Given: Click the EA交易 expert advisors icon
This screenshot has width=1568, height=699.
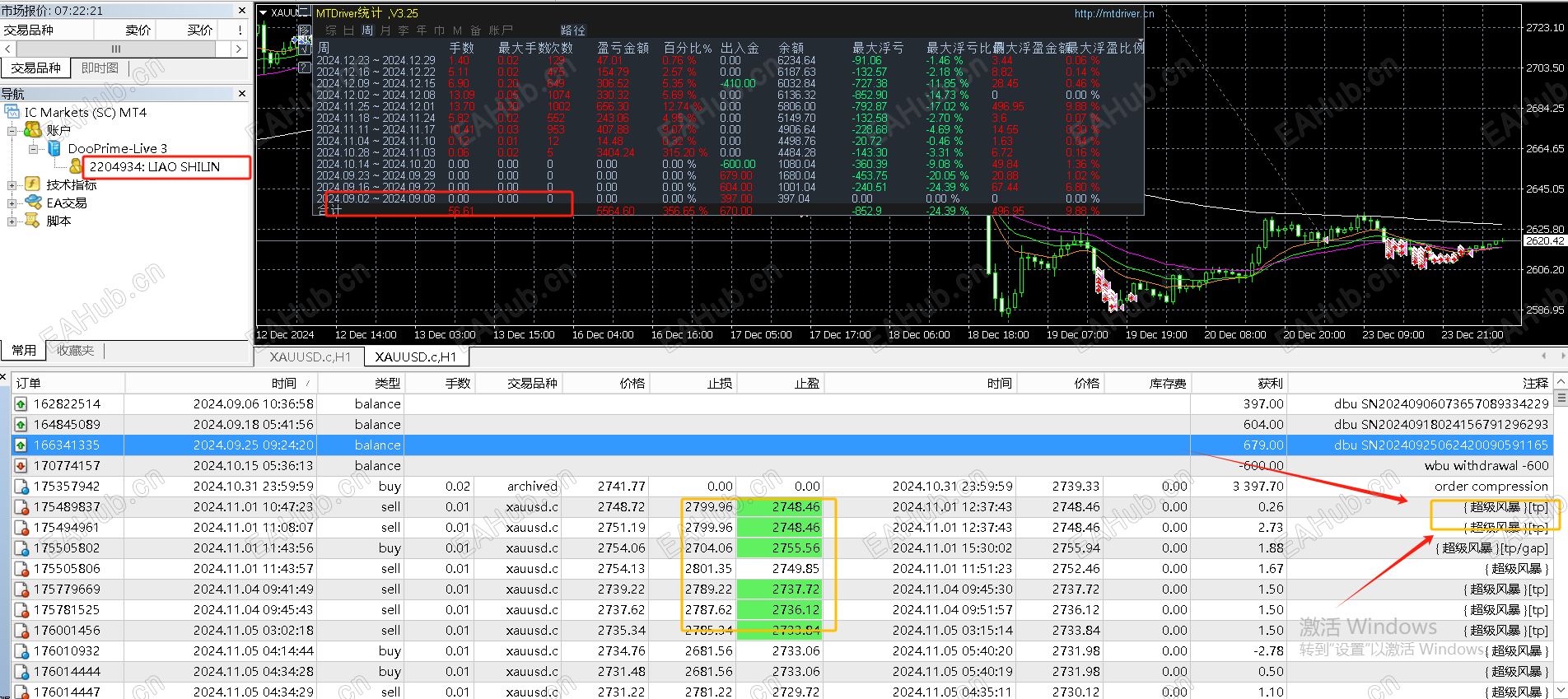Looking at the screenshot, I should coord(33,203).
